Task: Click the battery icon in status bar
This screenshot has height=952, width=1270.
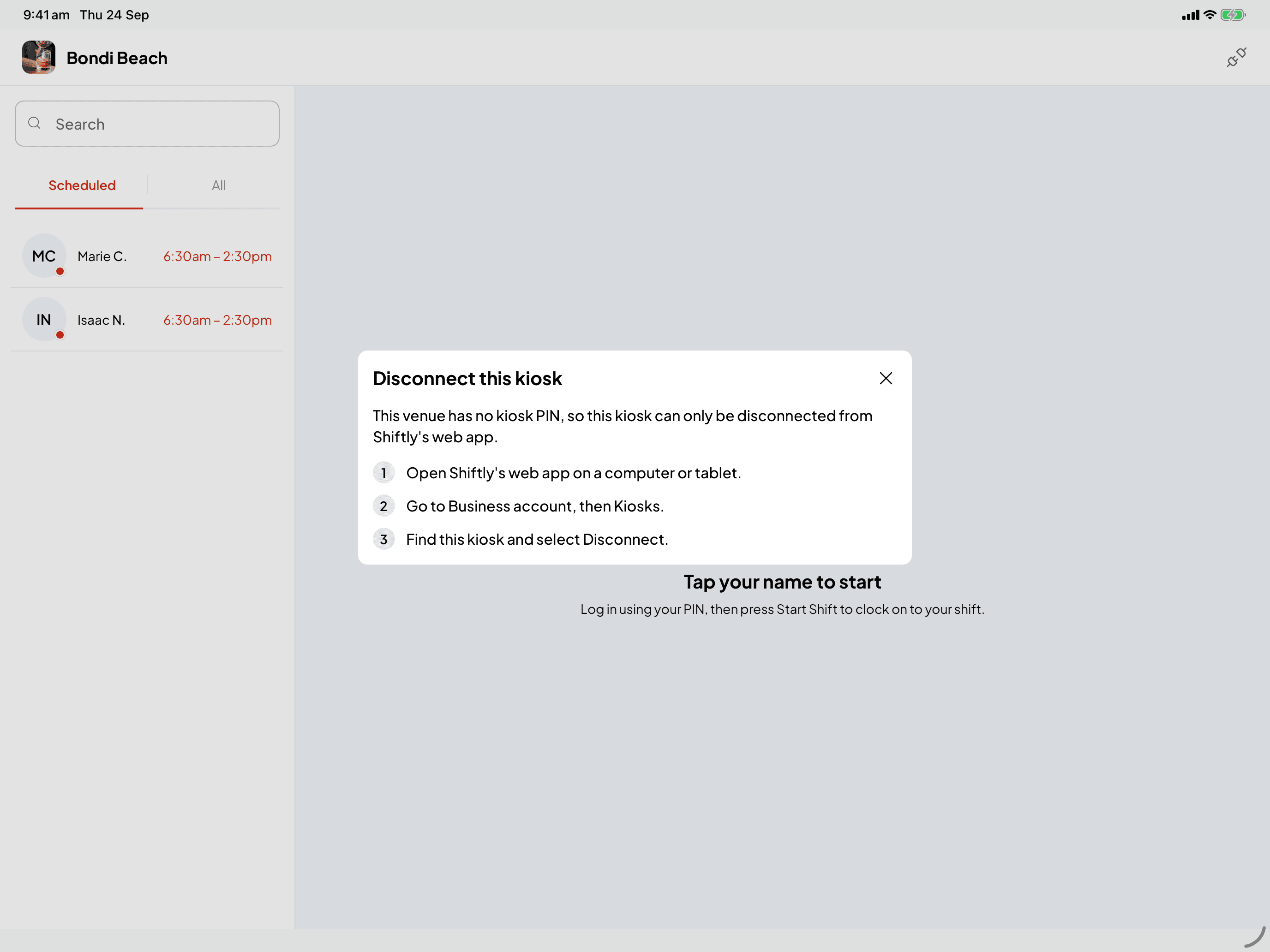Action: 1233,15
